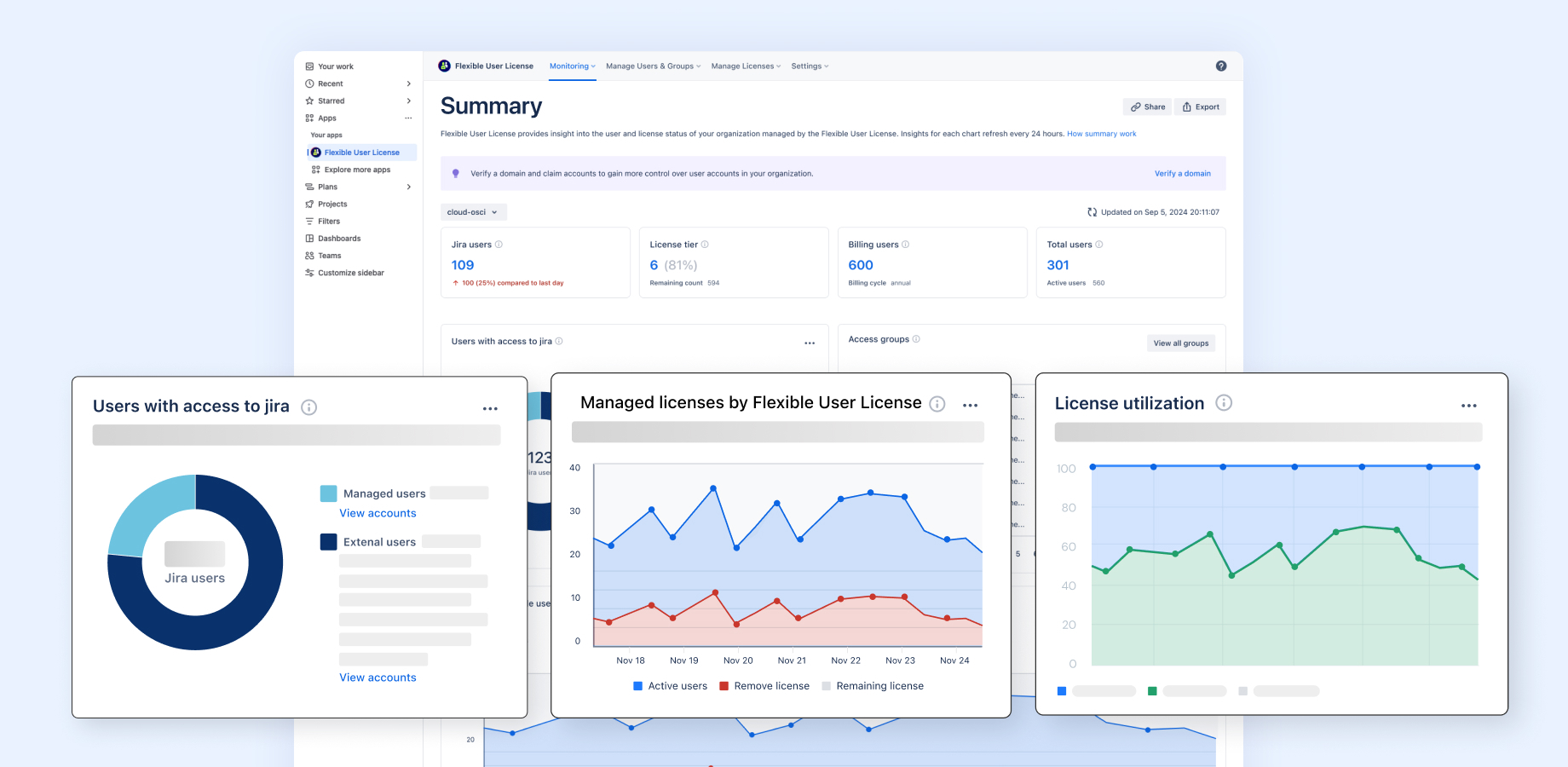Viewport: 1568px width, 767px height.
Task: Open the cloud-osci site dropdown
Action: pyautogui.click(x=473, y=212)
